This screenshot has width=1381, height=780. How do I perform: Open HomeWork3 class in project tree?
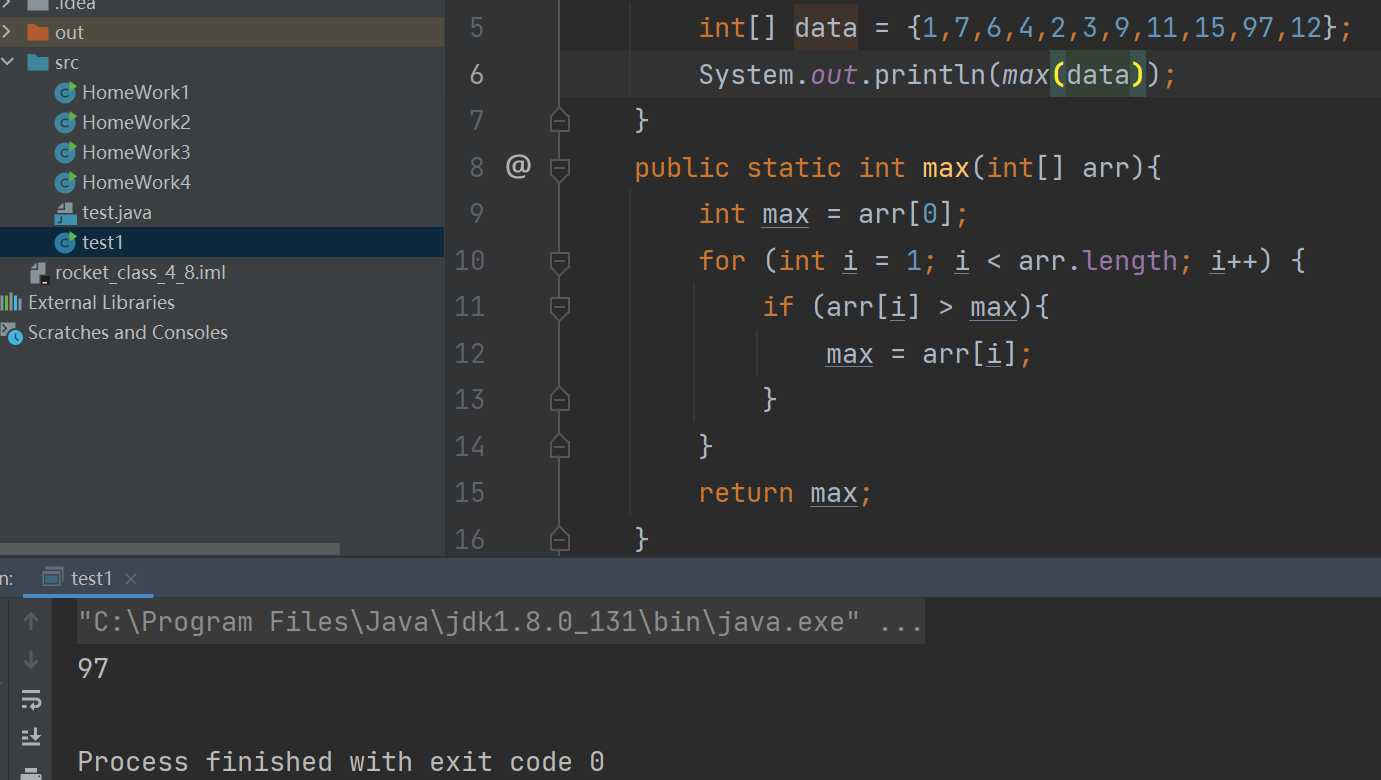click(136, 152)
